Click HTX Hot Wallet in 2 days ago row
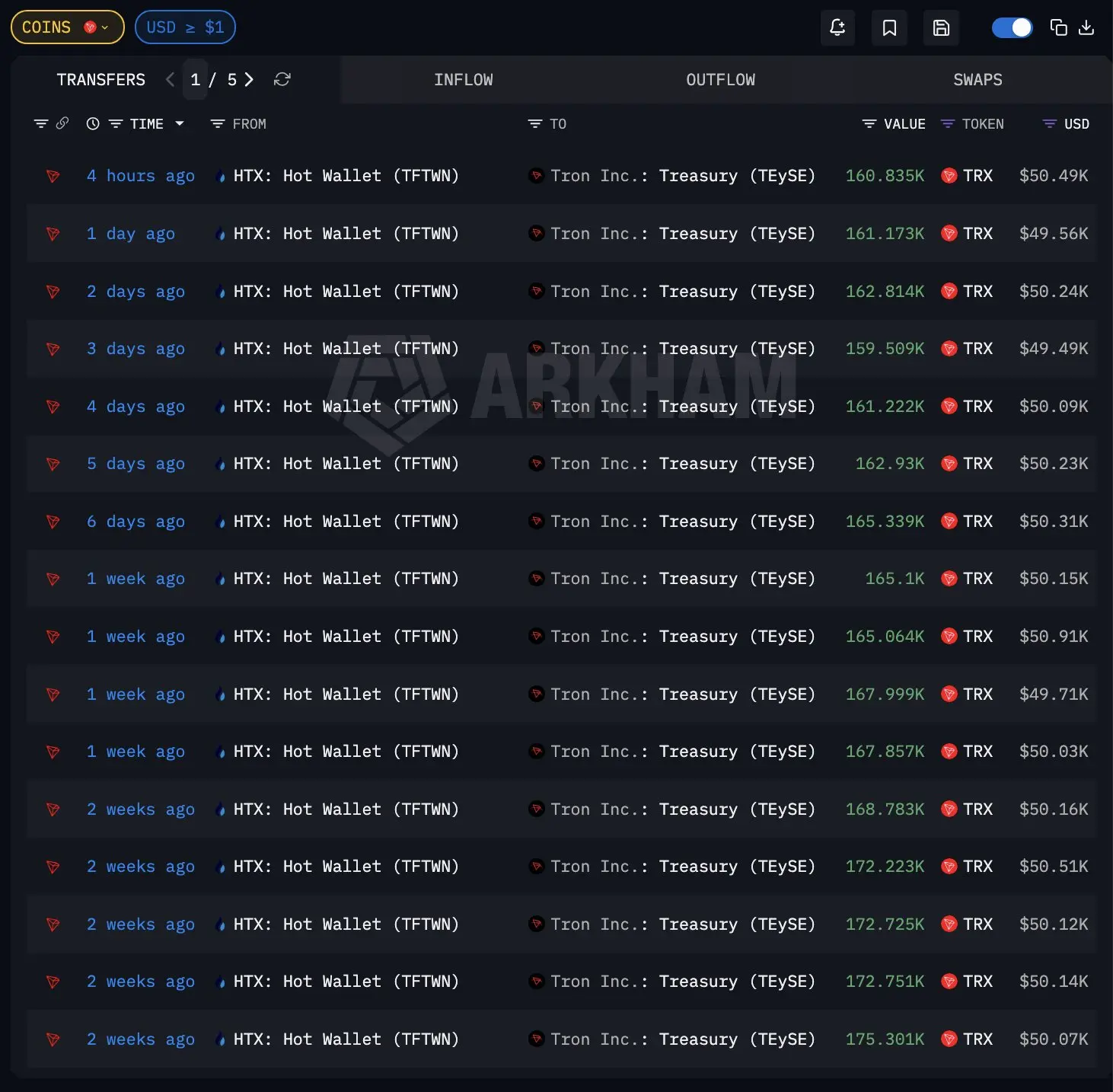Screen dimensions: 1113x1092 [346, 292]
